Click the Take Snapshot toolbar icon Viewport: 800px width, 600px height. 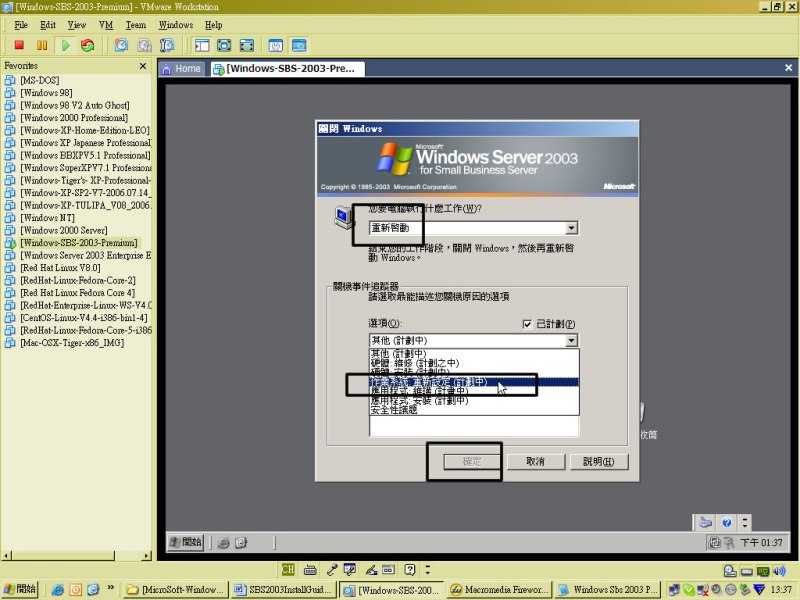(121, 45)
